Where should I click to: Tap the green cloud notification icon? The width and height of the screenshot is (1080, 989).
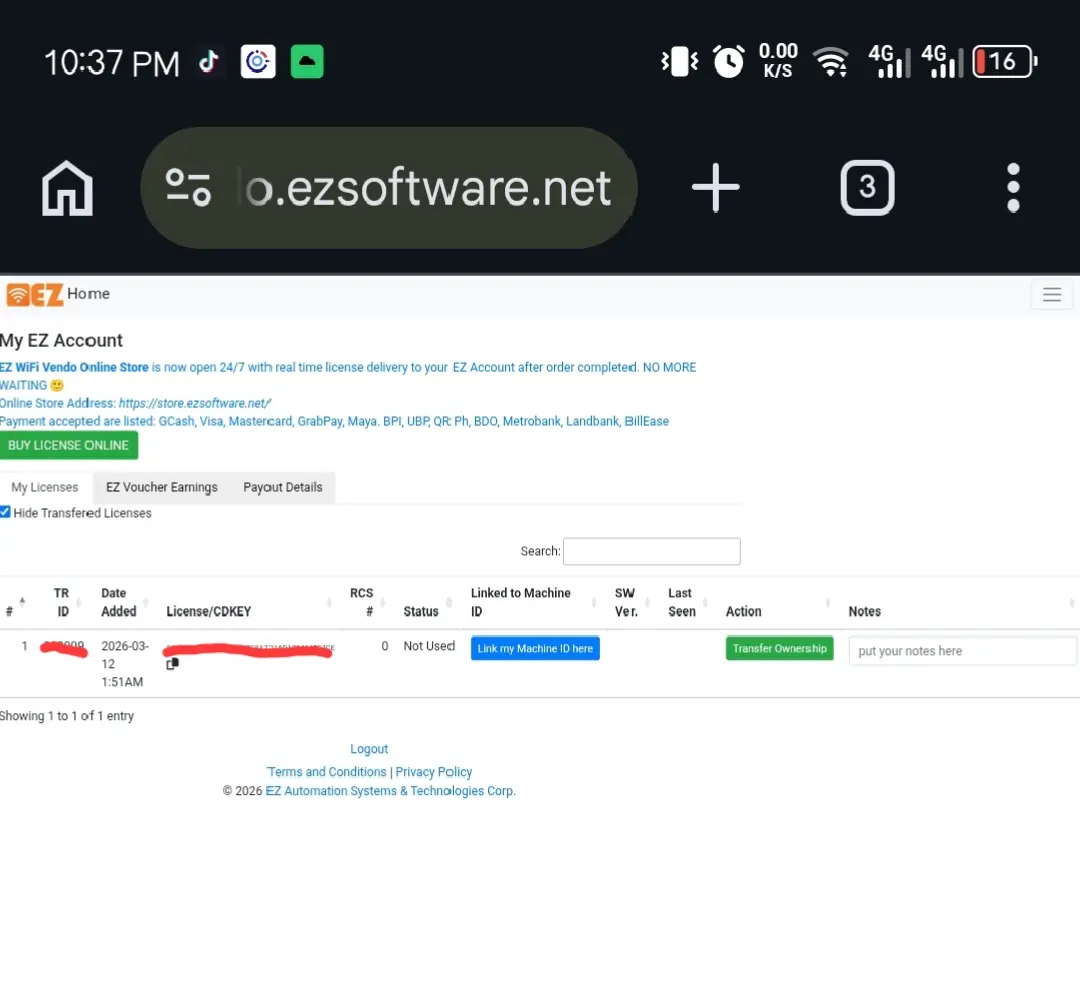307,62
